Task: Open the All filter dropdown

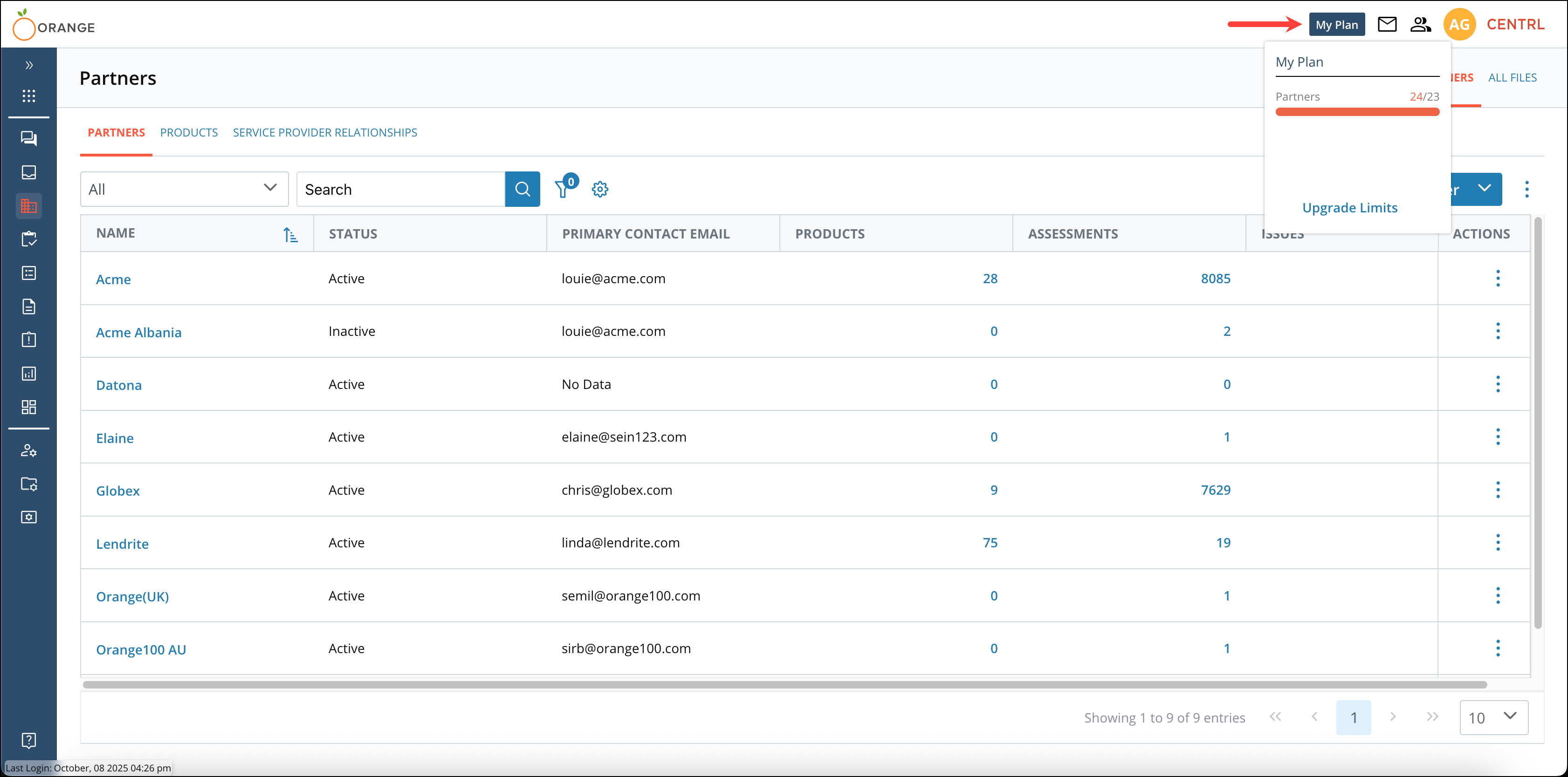Action: [x=184, y=189]
